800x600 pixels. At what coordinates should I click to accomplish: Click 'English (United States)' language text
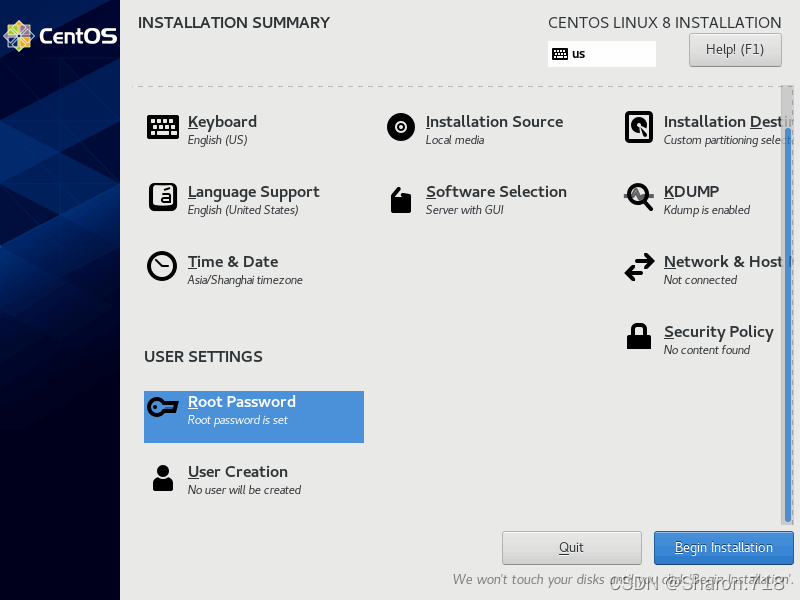point(243,210)
